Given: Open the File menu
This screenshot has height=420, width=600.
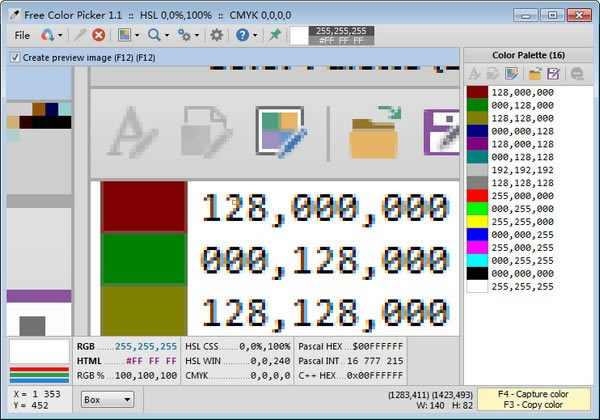Looking at the screenshot, I should click(22, 35).
